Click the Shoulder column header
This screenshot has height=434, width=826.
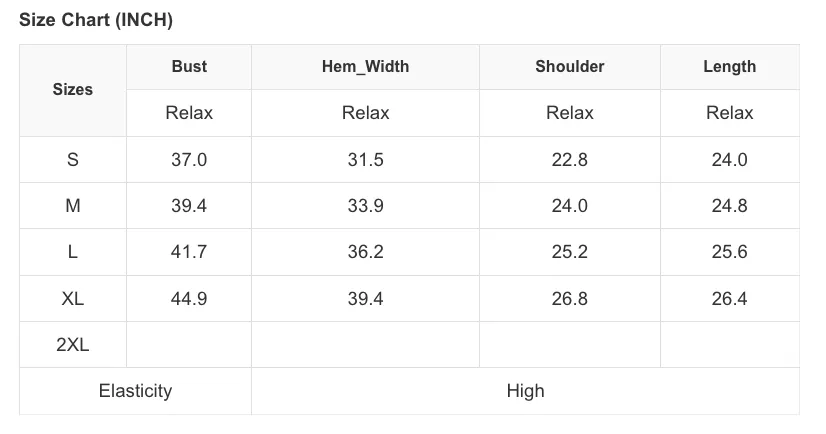569,66
